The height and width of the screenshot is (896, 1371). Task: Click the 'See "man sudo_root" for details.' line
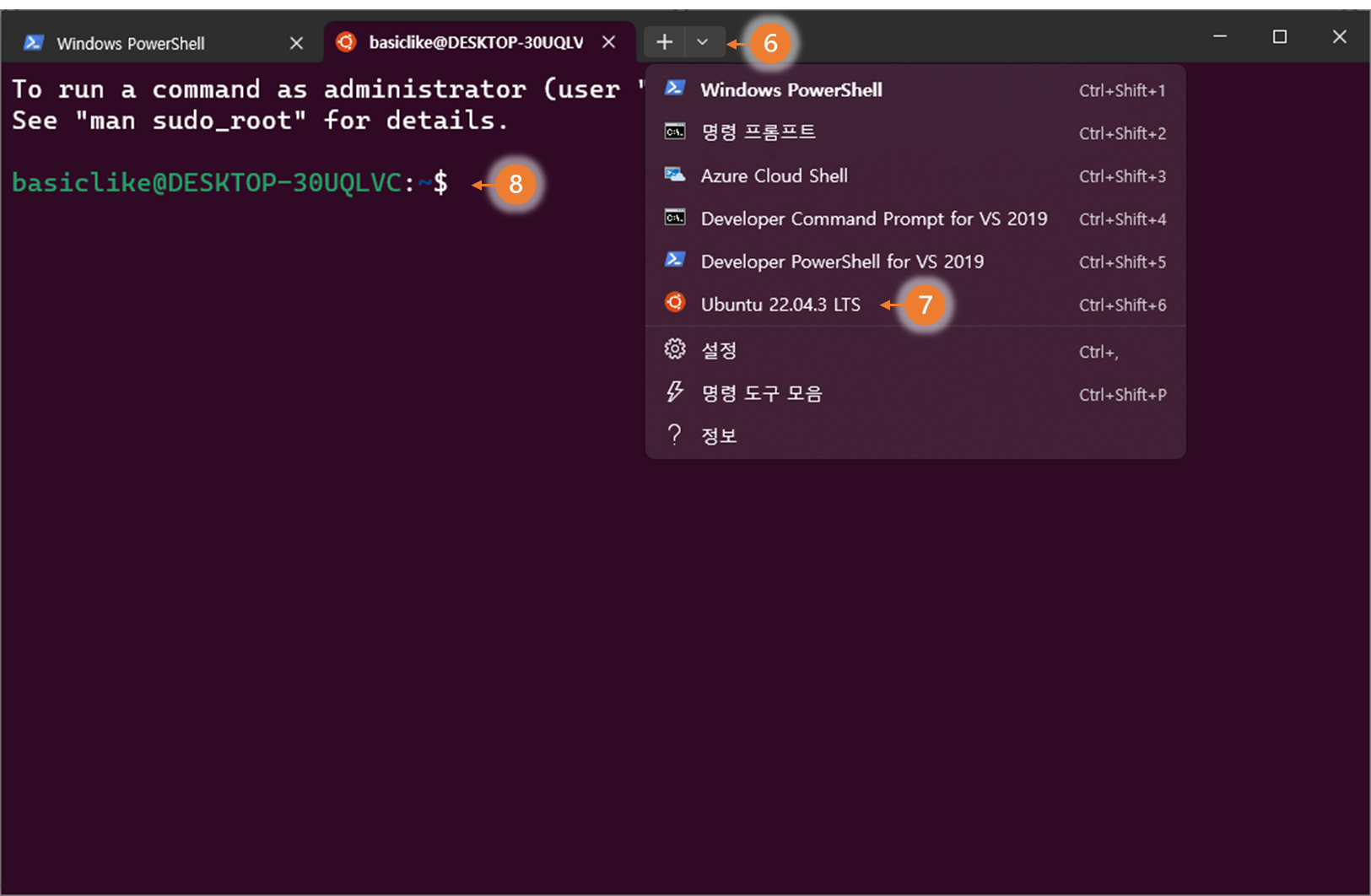260,121
